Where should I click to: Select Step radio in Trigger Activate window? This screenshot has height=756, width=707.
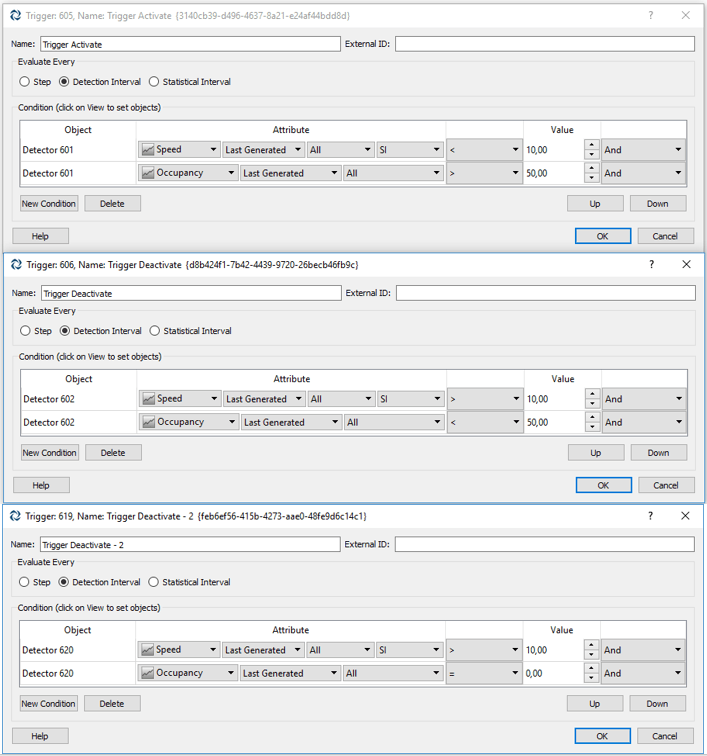[x=25, y=81]
